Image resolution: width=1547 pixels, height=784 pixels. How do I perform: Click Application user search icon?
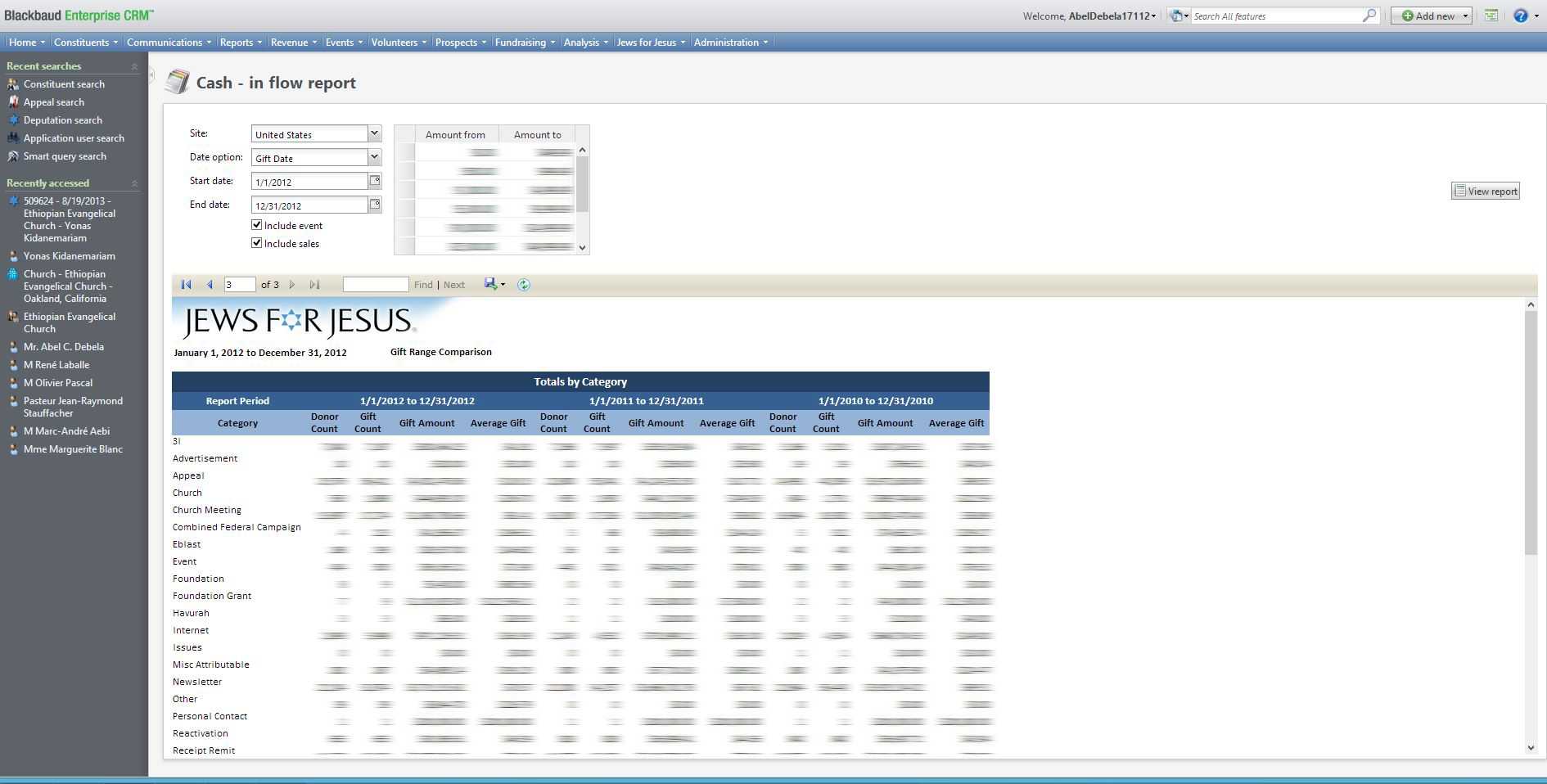click(13, 138)
